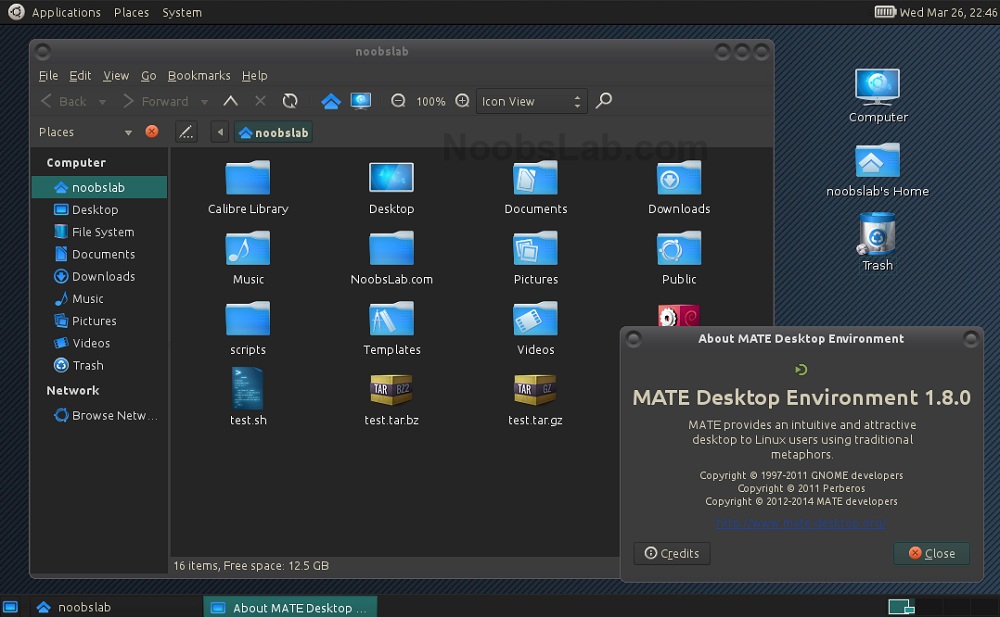Open the Places sidebar selector dropdown

(85, 132)
